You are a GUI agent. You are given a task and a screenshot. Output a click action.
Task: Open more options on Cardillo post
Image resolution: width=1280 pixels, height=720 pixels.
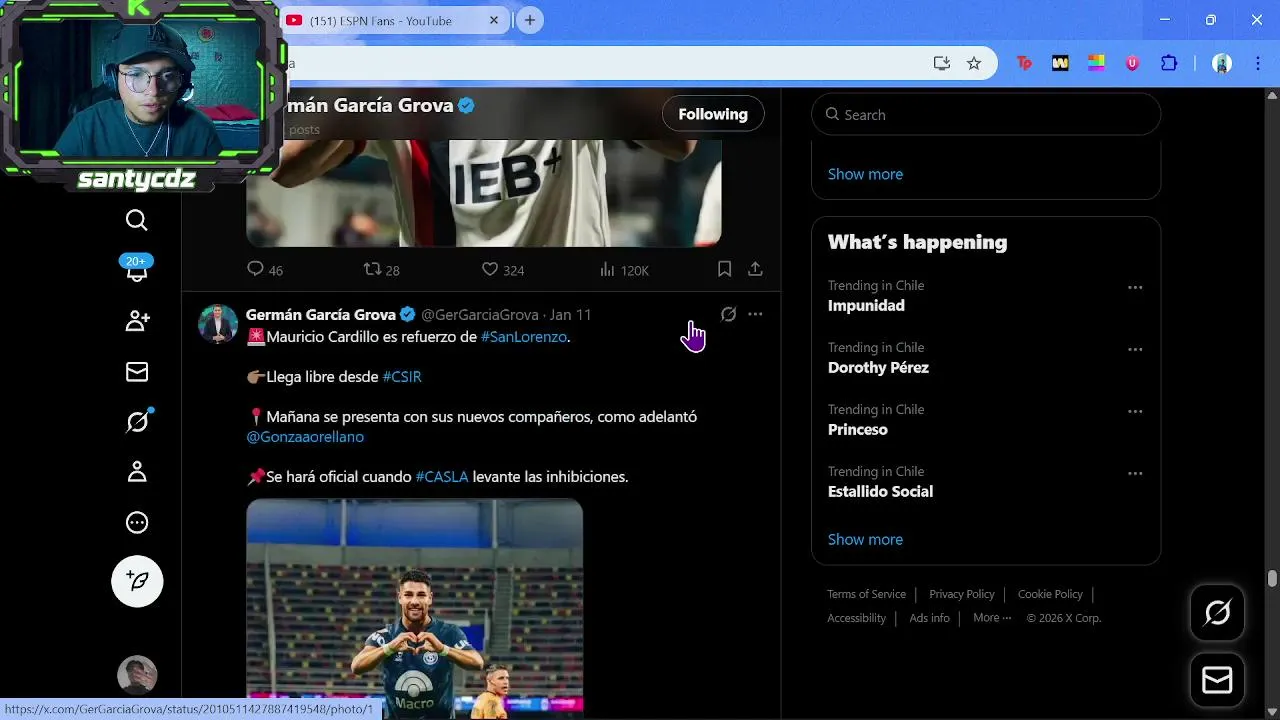[755, 314]
